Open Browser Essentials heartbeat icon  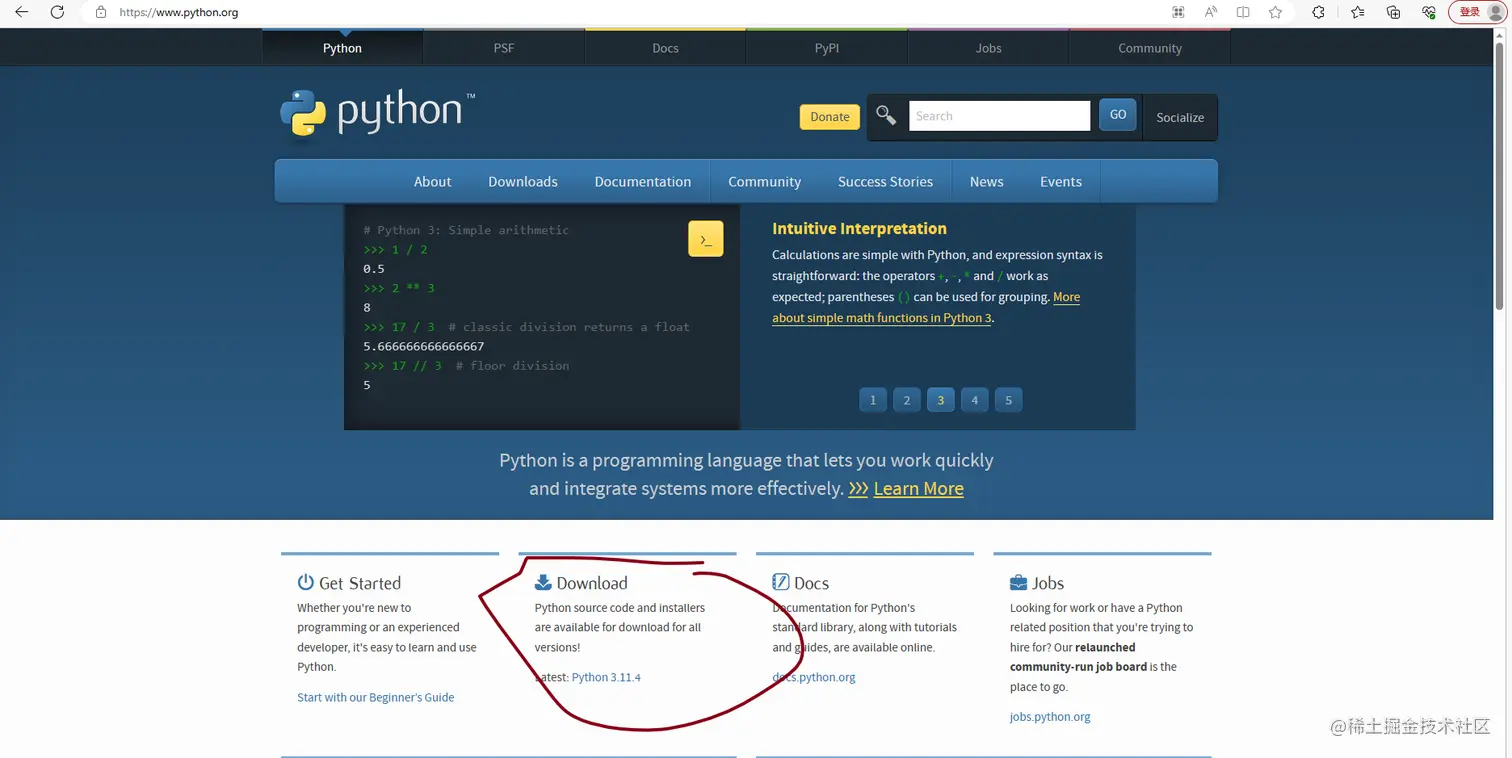point(1429,12)
